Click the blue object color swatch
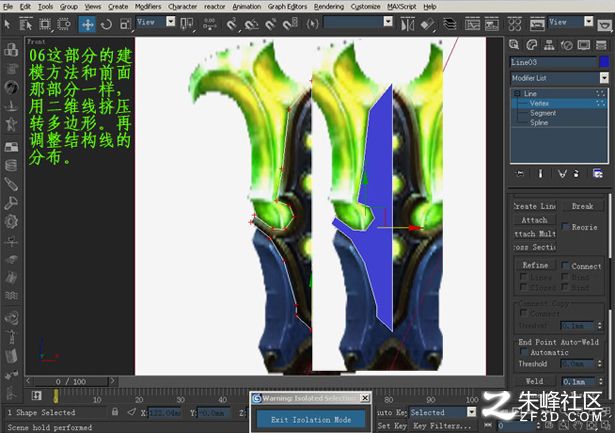The width and height of the screenshot is (615, 433). coord(604,62)
